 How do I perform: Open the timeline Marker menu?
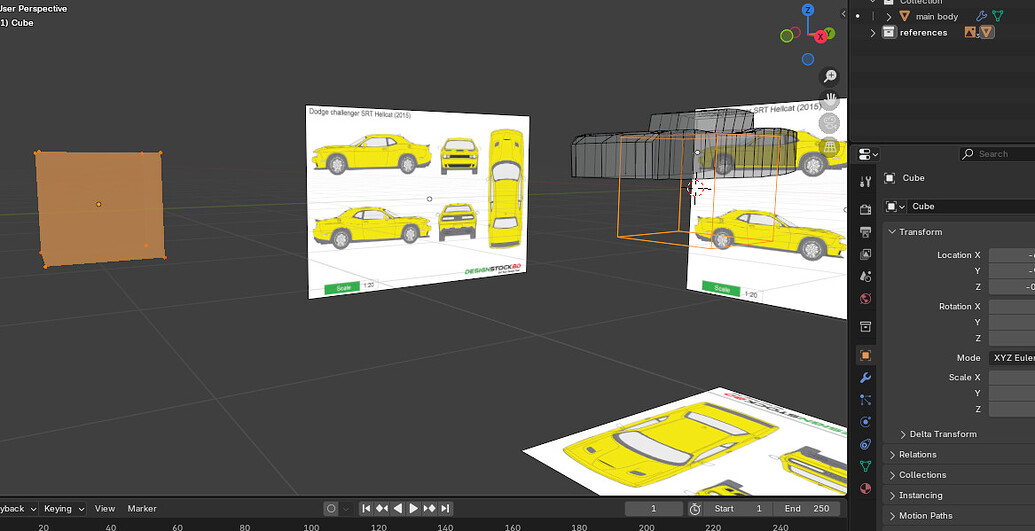(142, 509)
